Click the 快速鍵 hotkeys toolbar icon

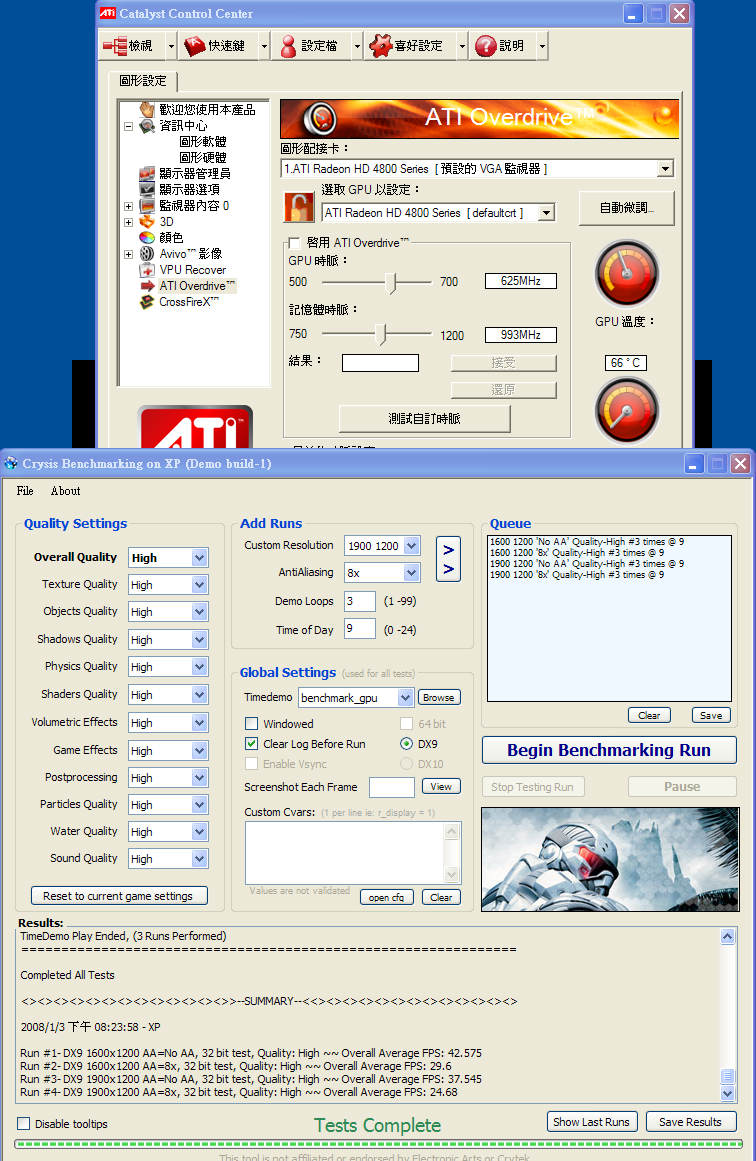pyautogui.click(x=194, y=45)
